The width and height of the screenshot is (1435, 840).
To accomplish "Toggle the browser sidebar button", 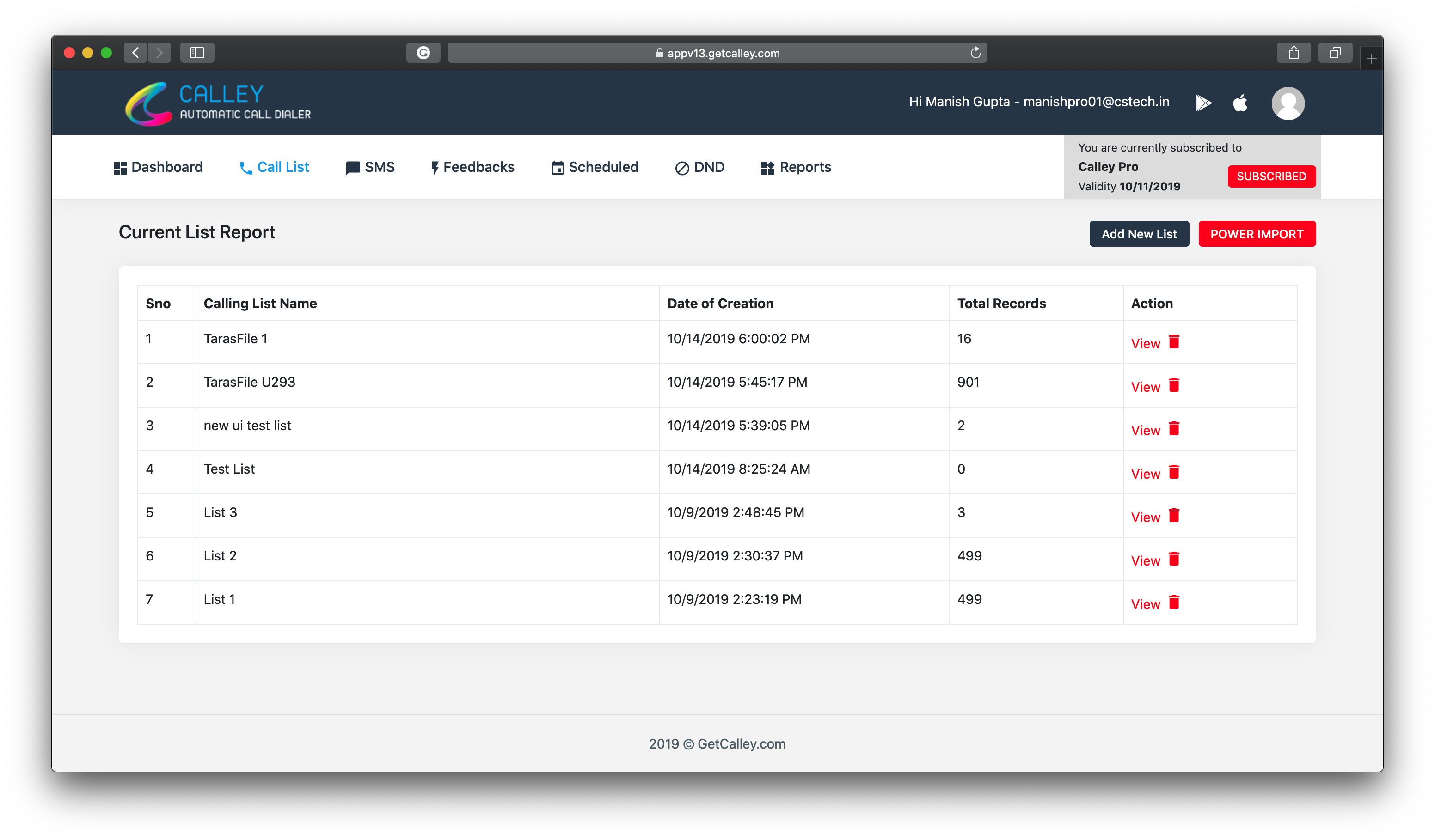I will click(197, 53).
